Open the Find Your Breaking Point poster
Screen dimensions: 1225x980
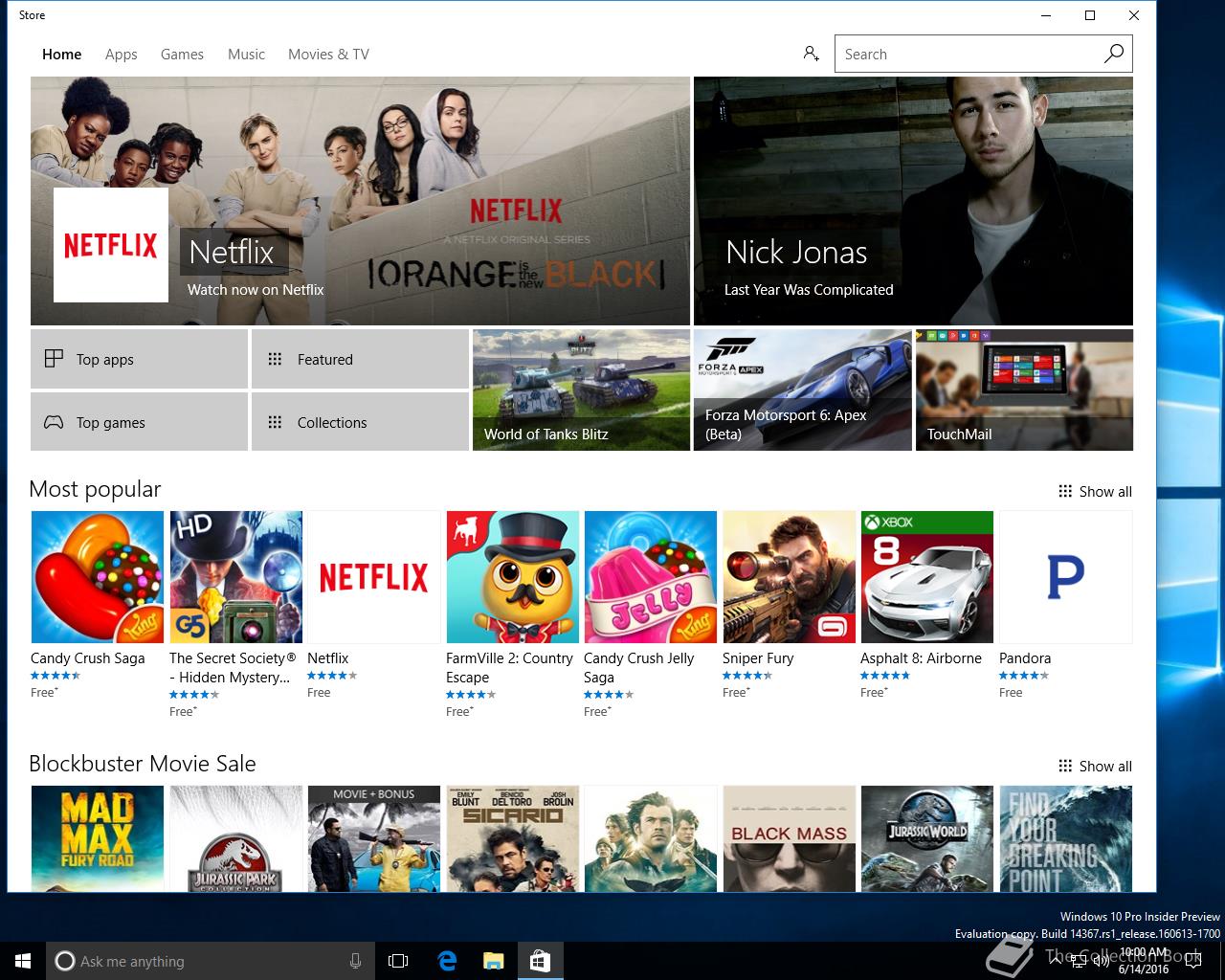point(1066,838)
